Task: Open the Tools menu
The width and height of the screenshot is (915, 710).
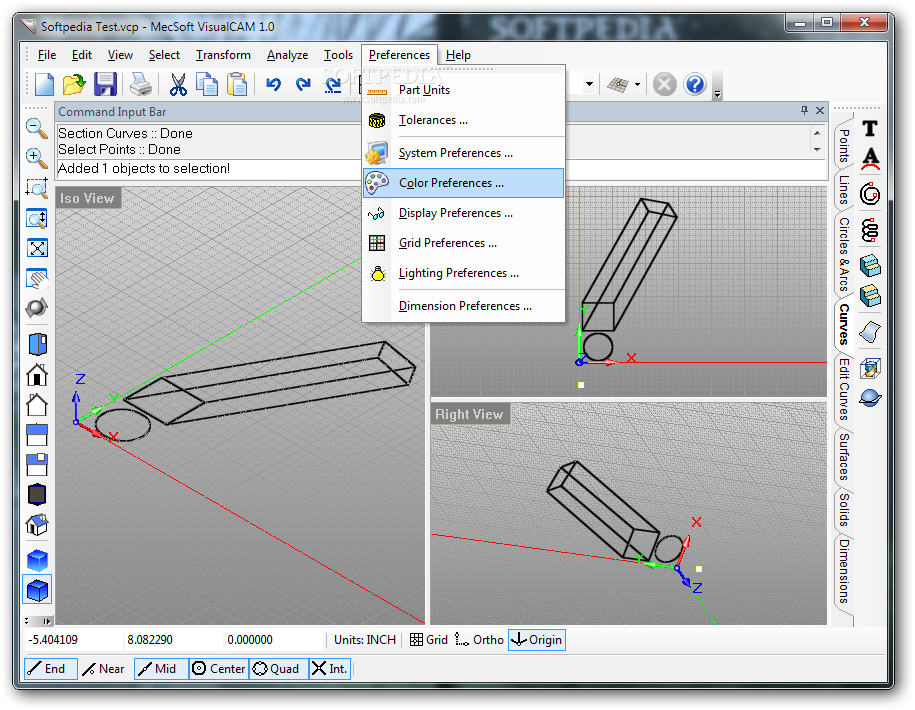Action: 338,55
